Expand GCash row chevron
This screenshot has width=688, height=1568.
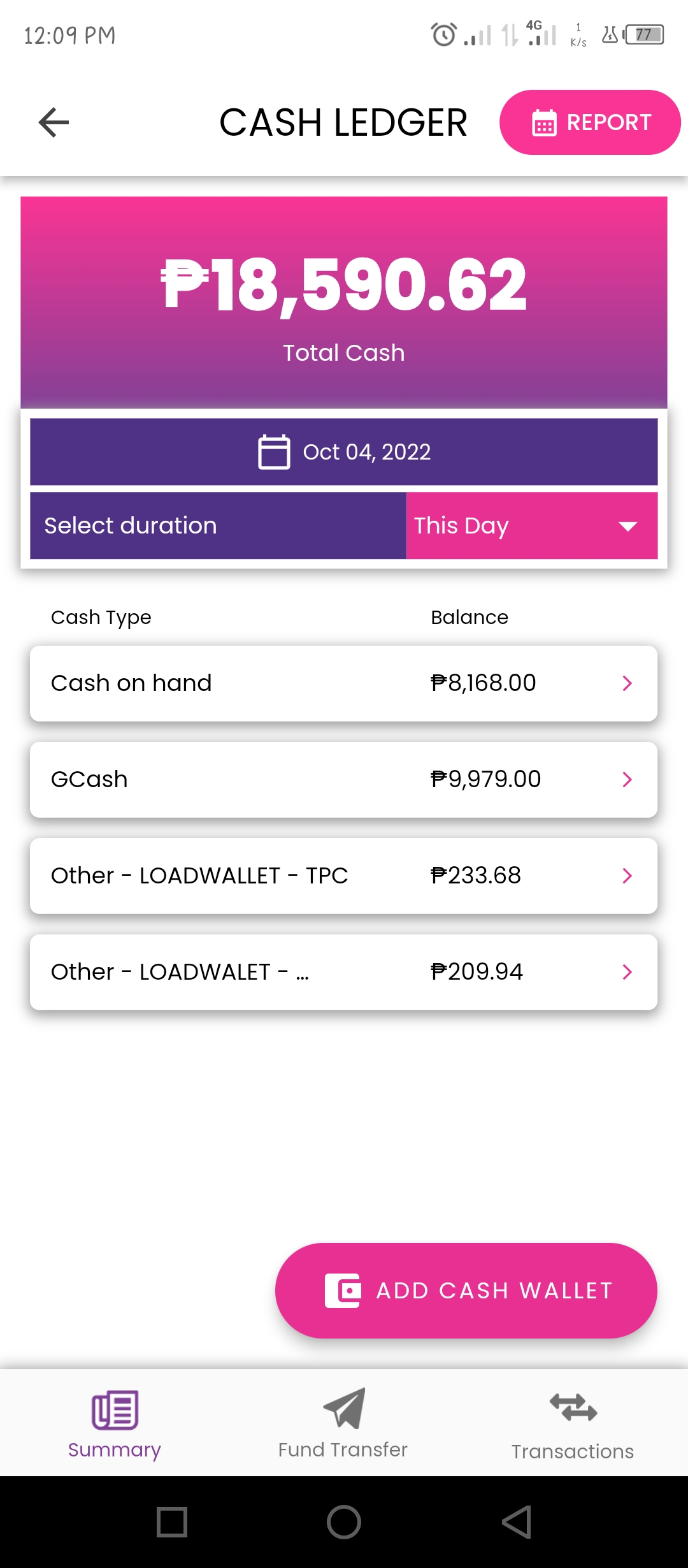[627, 780]
